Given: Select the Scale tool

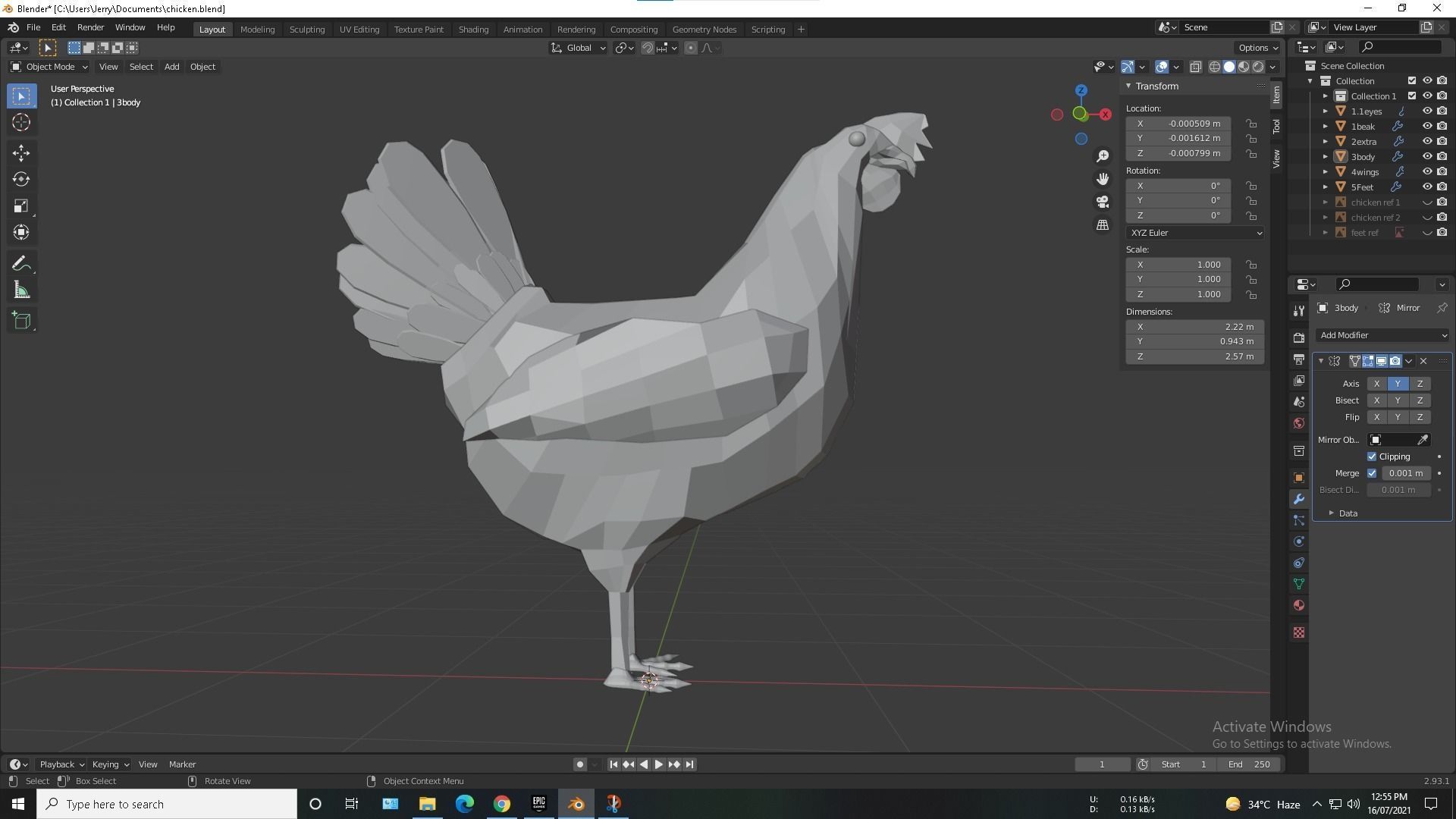Looking at the screenshot, I should (21, 206).
